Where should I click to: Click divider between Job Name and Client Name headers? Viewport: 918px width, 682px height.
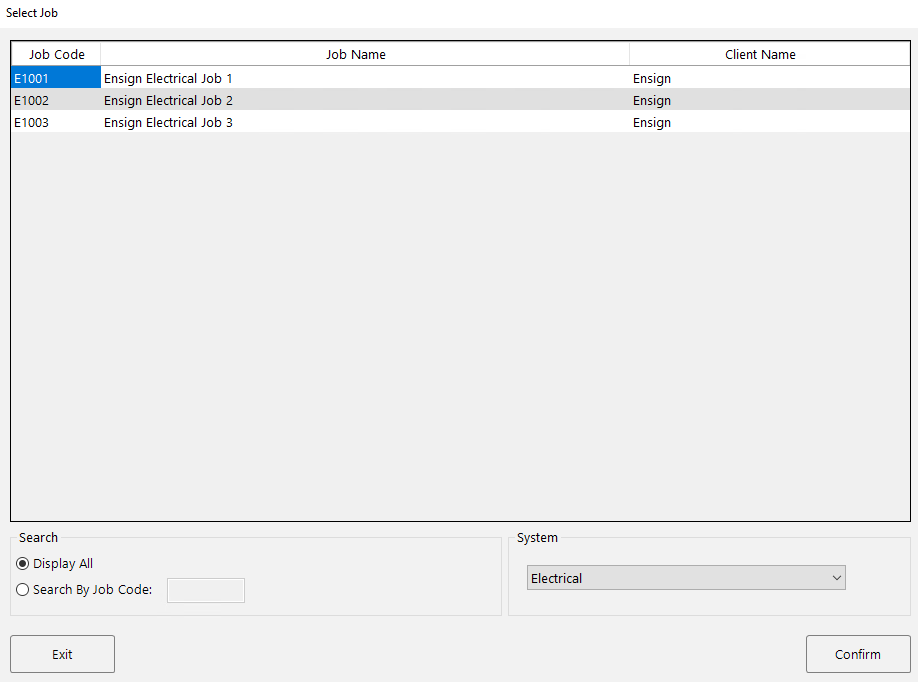pos(629,54)
